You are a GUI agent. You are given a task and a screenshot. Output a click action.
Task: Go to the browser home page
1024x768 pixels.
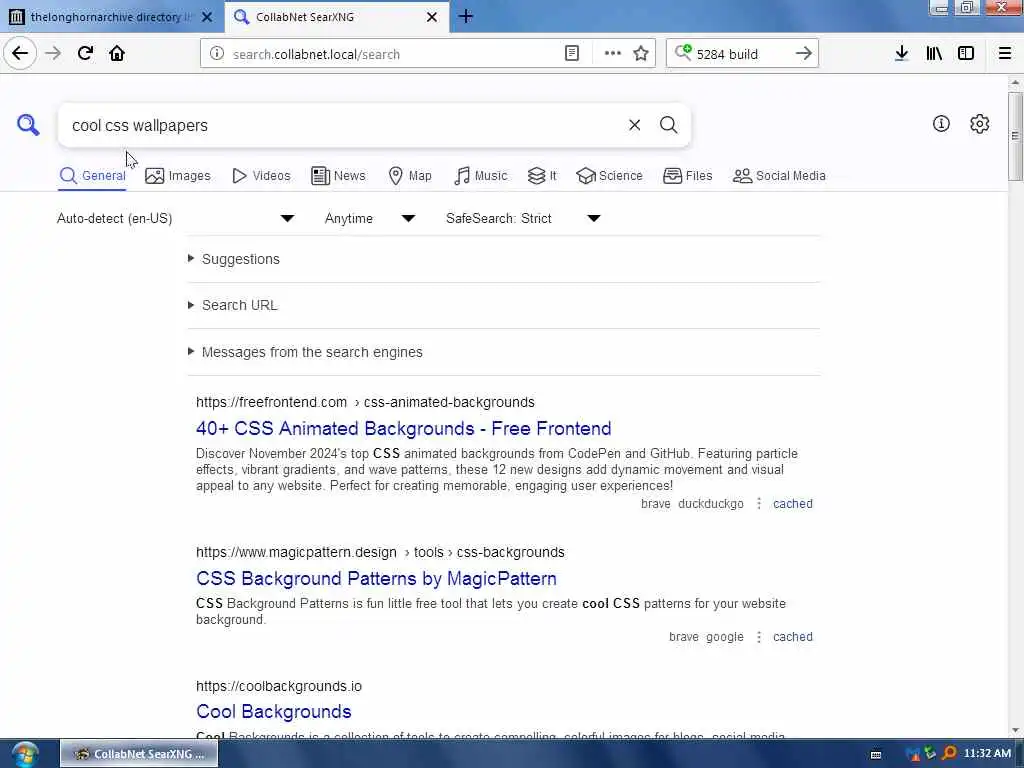(x=117, y=53)
